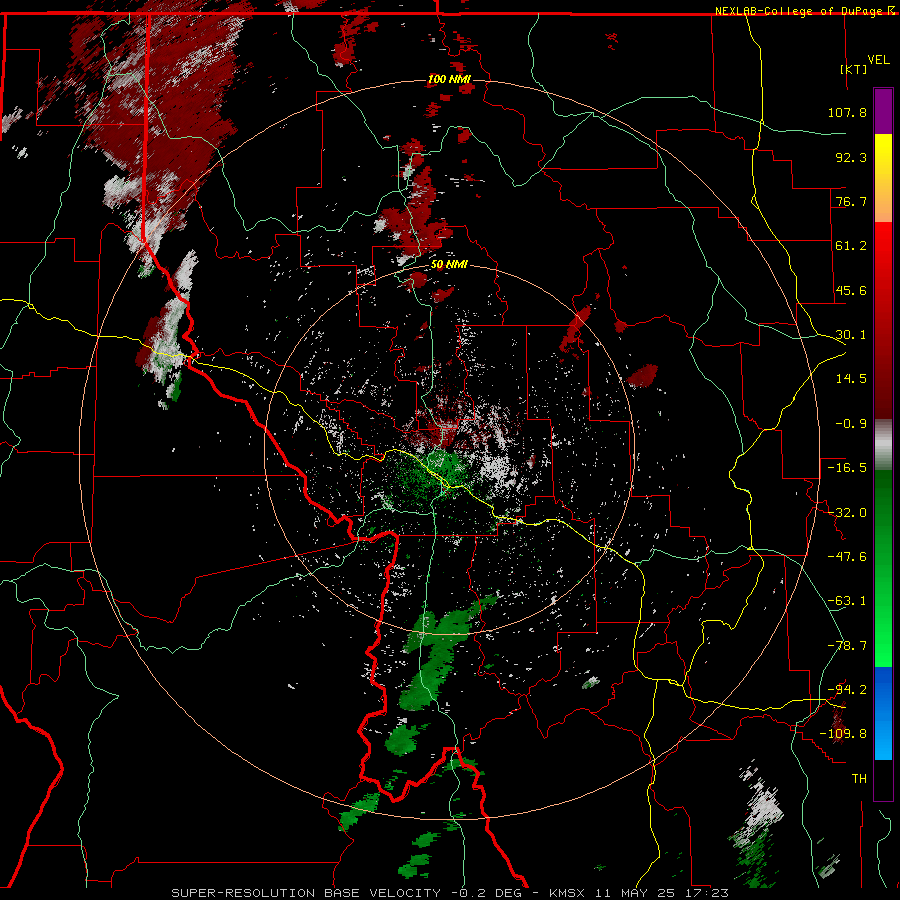
Task: Click the -16.5 velocity scale value
Action: tap(847, 468)
